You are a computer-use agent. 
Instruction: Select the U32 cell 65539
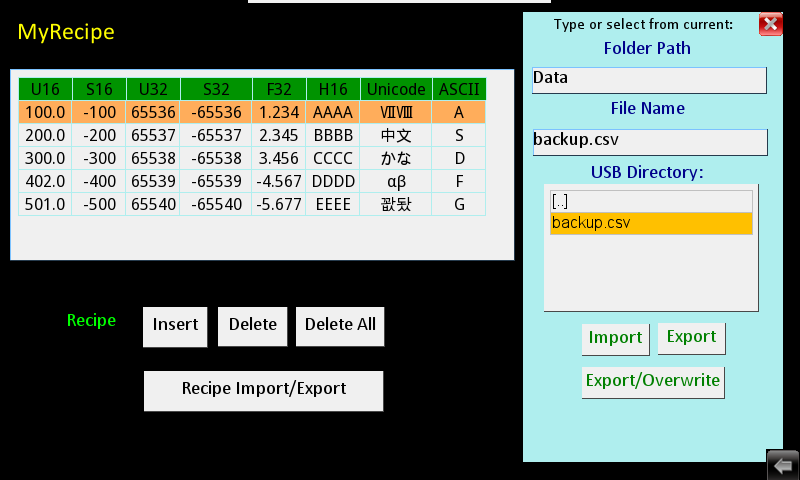click(x=153, y=181)
